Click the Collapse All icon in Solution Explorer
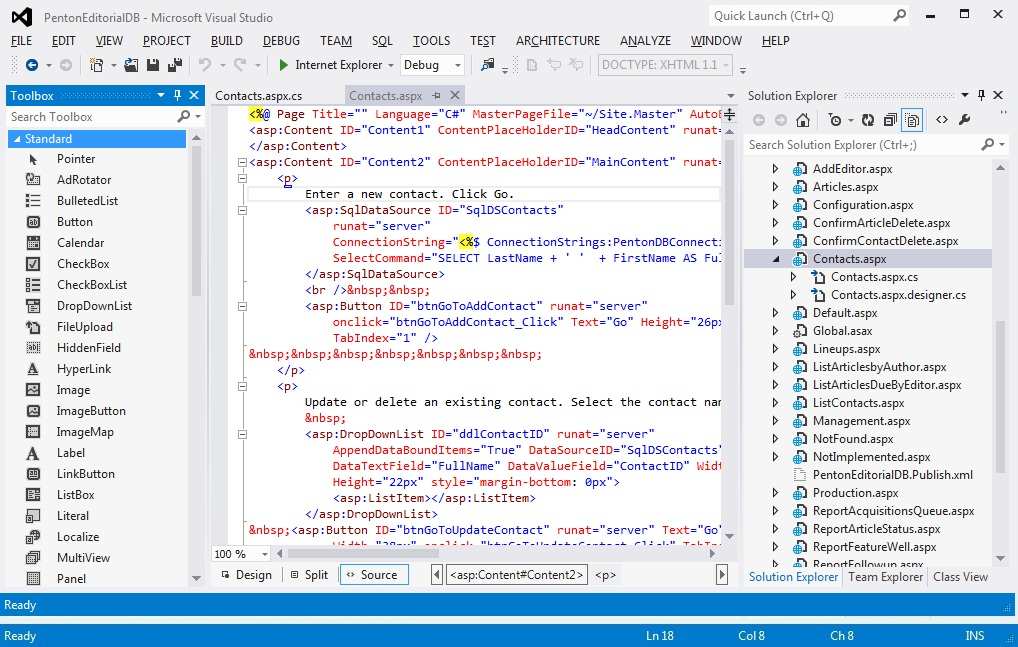1018x647 pixels. point(888,119)
